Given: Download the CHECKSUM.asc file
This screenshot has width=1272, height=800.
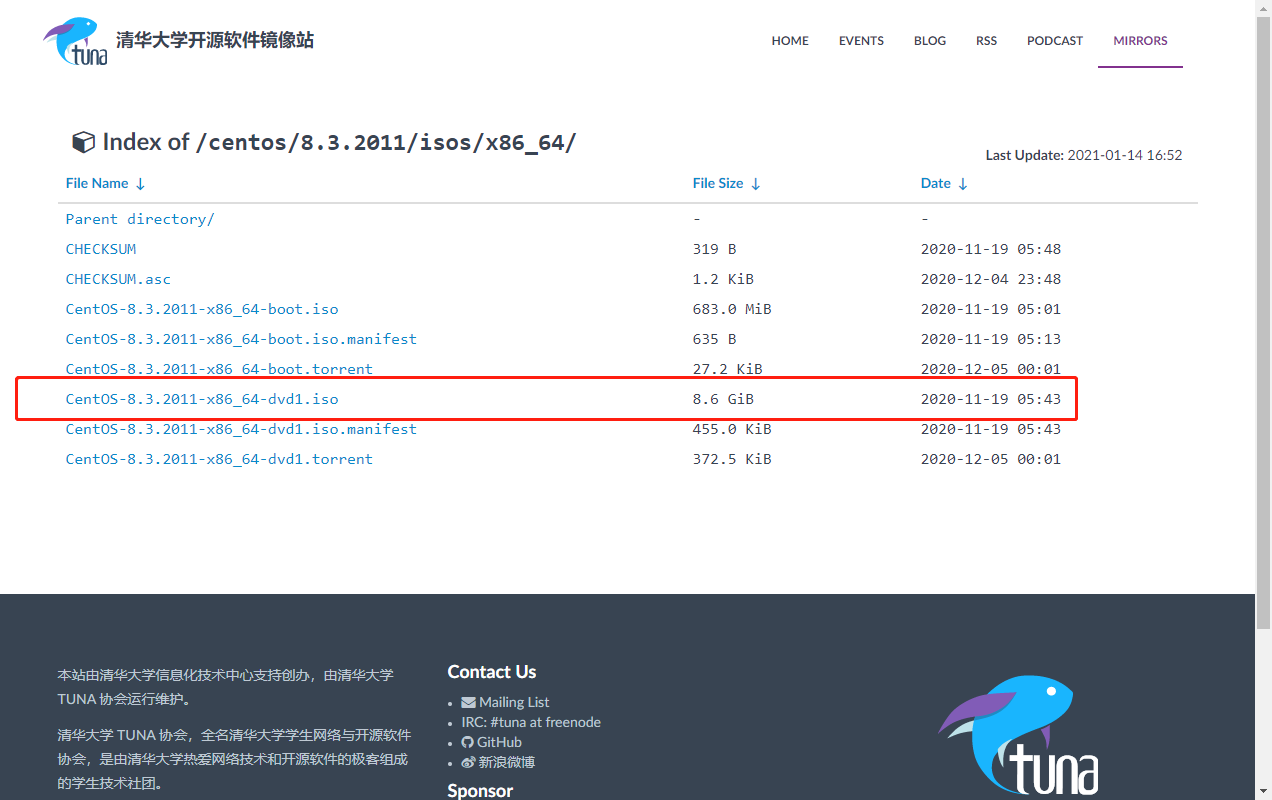Looking at the screenshot, I should (118, 279).
